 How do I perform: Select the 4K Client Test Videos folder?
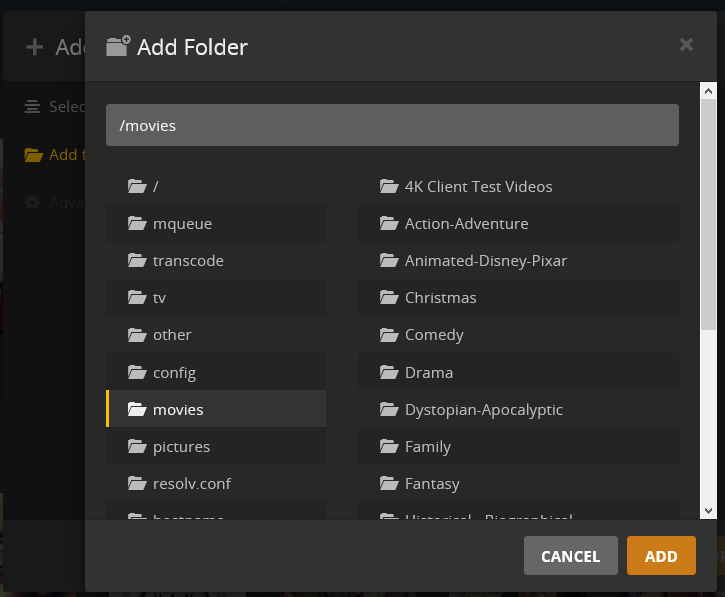pyautogui.click(x=518, y=186)
